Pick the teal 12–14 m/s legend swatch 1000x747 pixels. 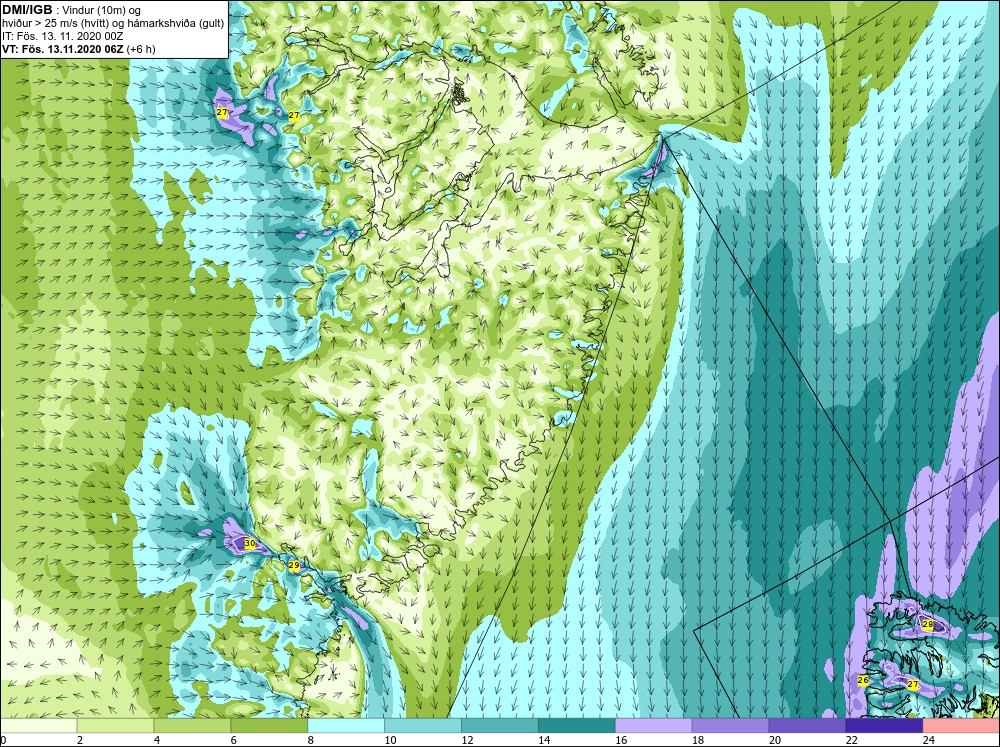(x=499, y=726)
